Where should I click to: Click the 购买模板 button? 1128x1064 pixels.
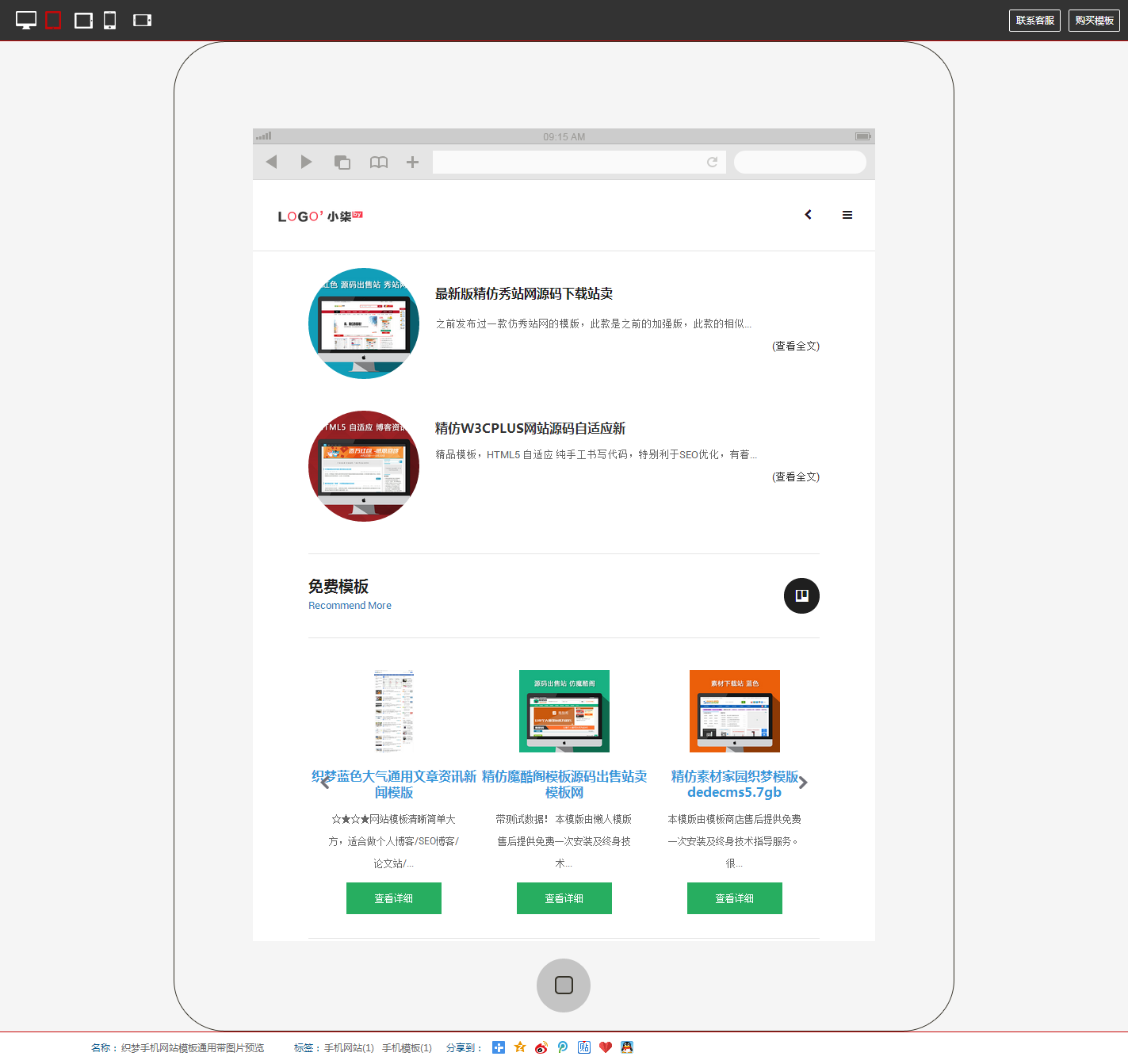pos(1094,21)
